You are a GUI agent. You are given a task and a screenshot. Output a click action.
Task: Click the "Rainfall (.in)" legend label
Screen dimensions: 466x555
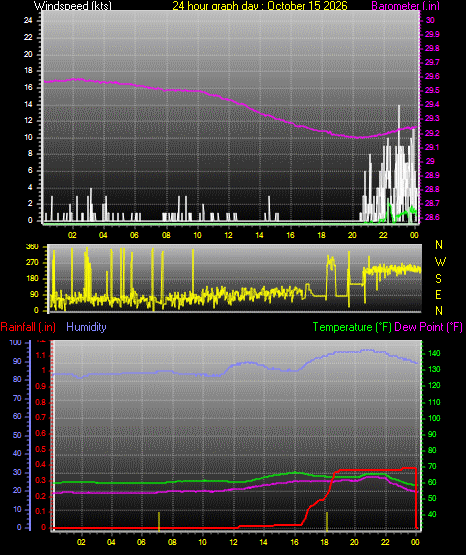coord(28,327)
